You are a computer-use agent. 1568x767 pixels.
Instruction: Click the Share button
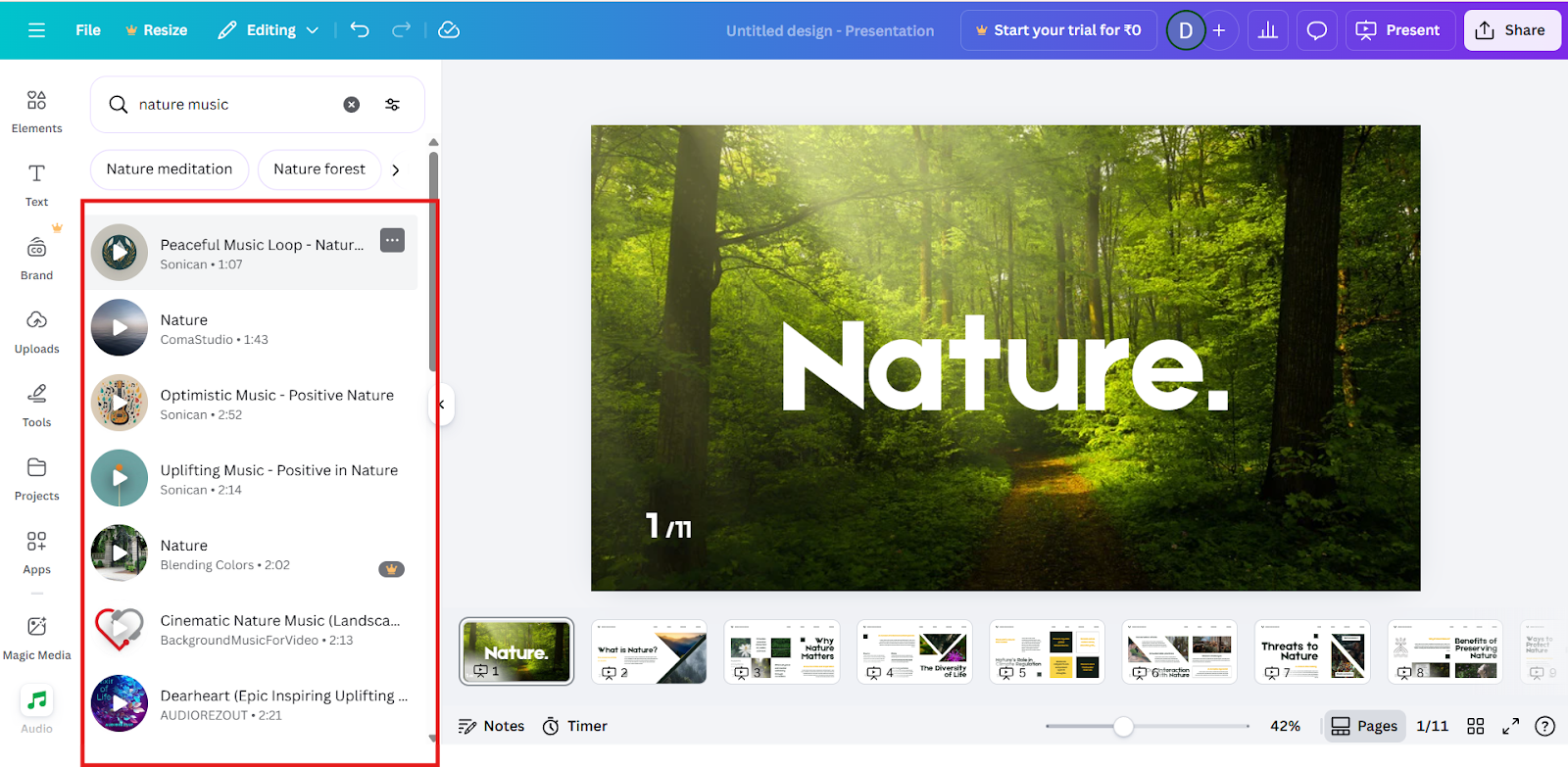coord(1512,30)
